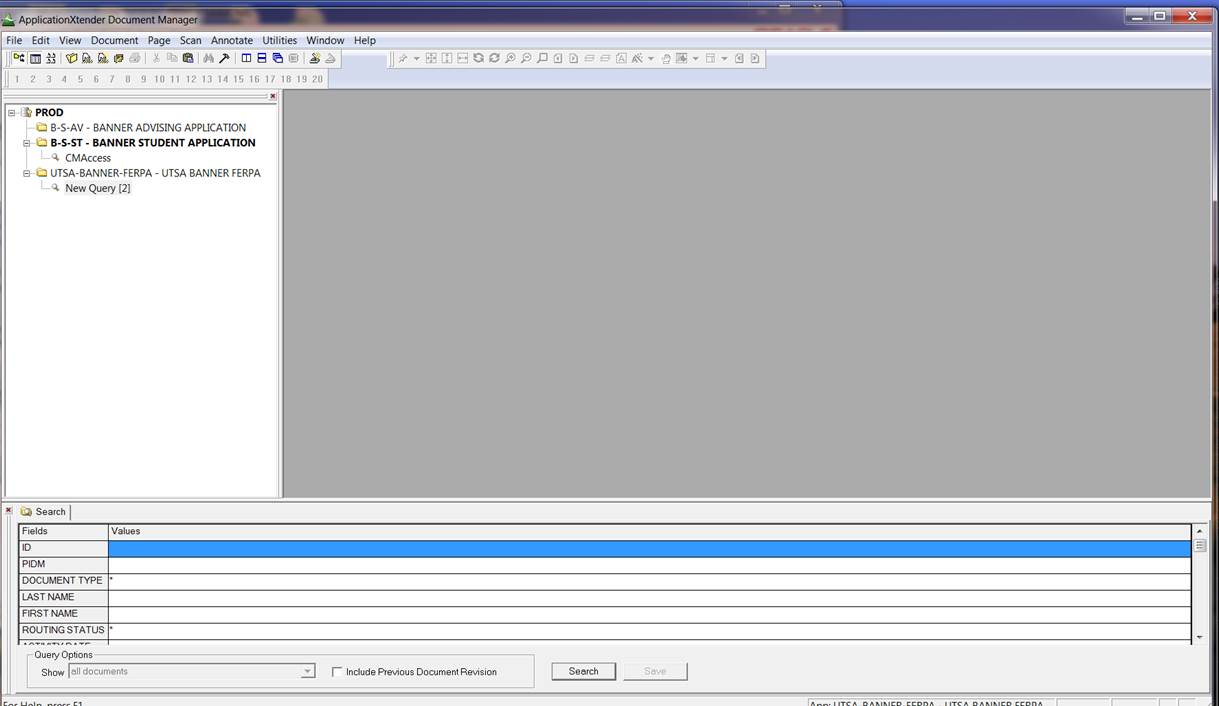This screenshot has height=706, width=1219.
Task: Open the Utilities menu
Action: click(x=279, y=41)
